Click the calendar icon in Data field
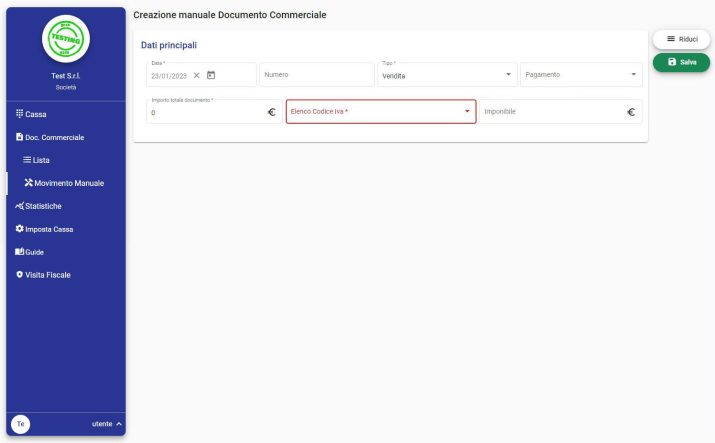 211,75
